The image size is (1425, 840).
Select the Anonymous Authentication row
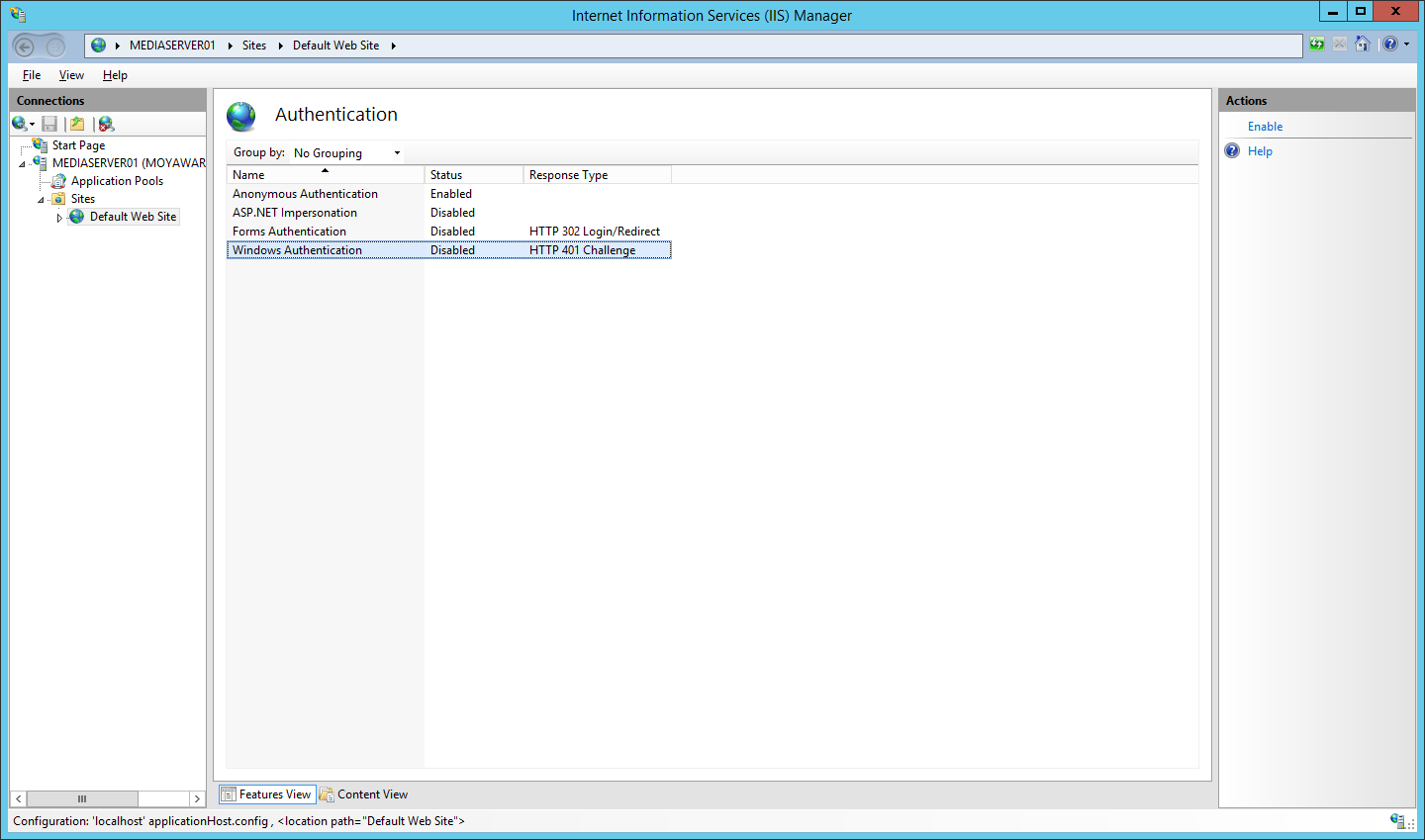tap(304, 193)
